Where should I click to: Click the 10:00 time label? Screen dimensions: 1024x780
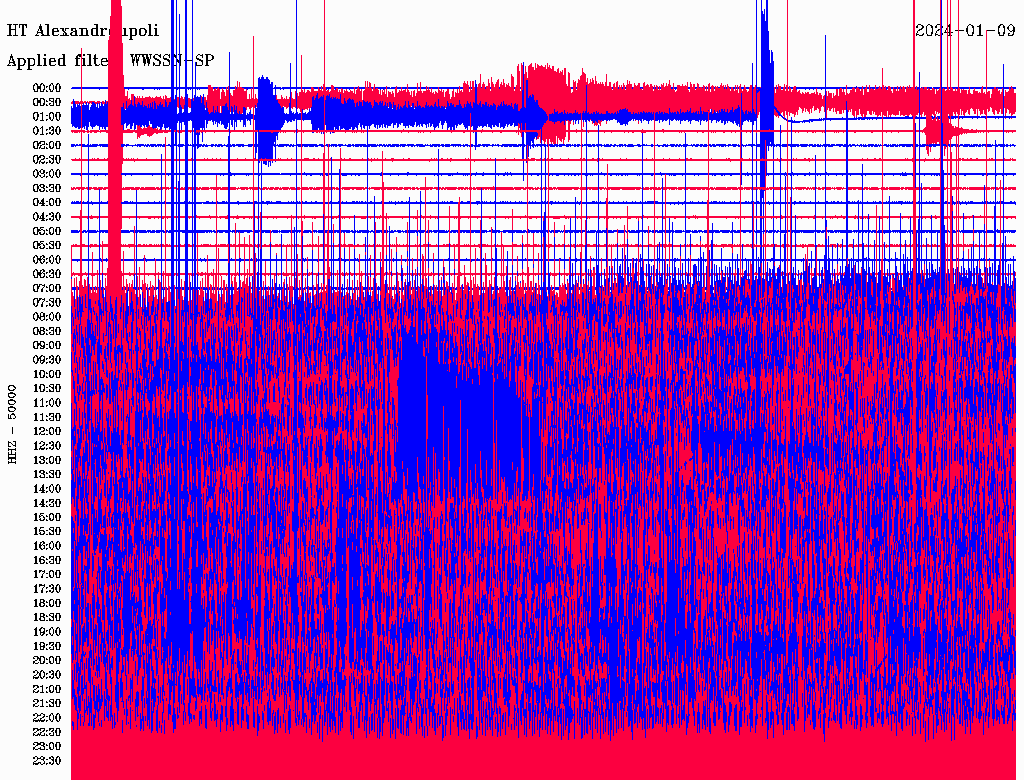47,374
